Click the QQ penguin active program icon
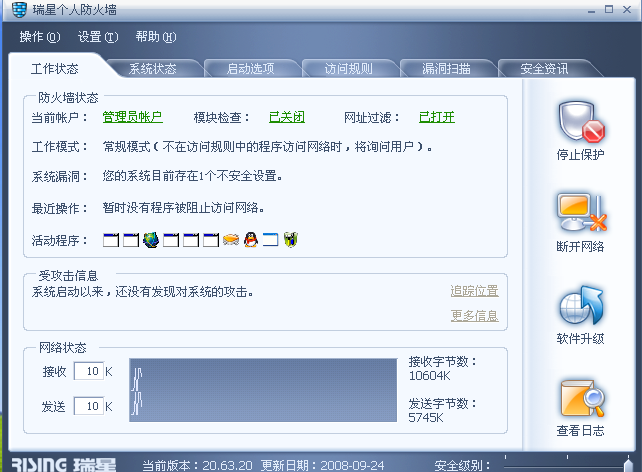 (251, 239)
